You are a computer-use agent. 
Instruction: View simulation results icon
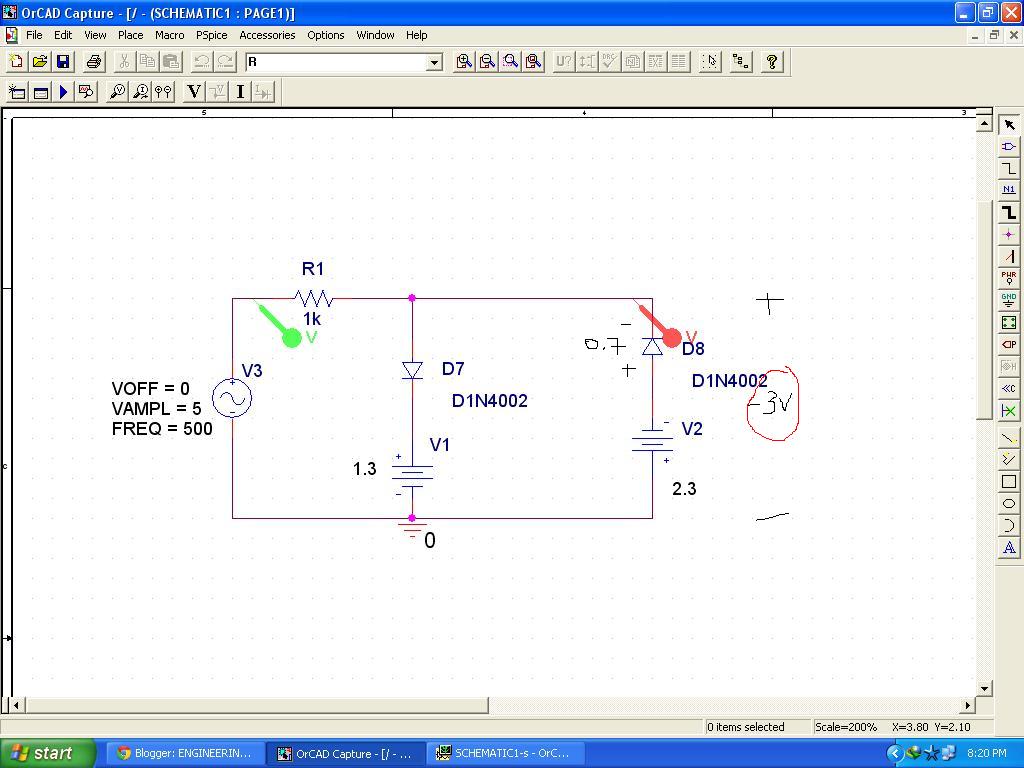(x=86, y=91)
